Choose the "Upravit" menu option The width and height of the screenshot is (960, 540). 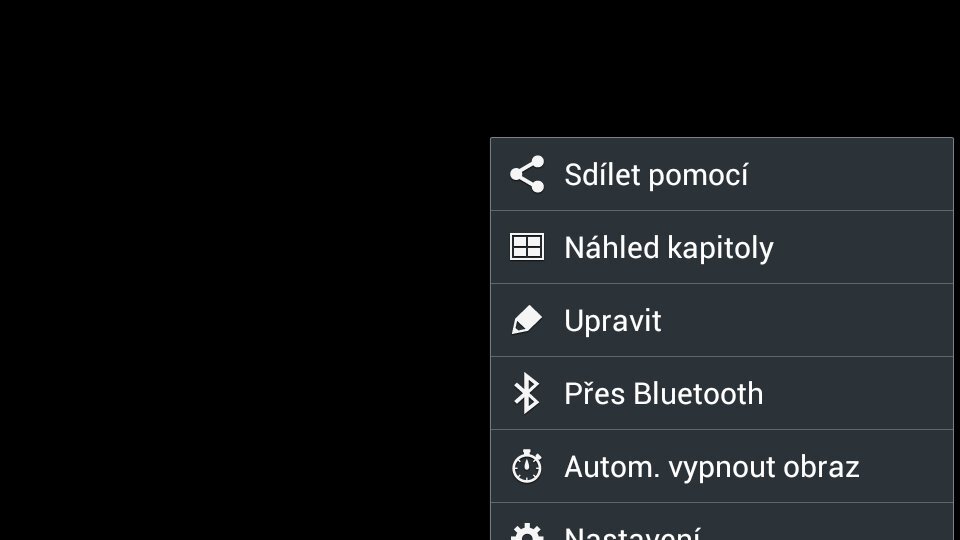pyautogui.click(x=613, y=321)
